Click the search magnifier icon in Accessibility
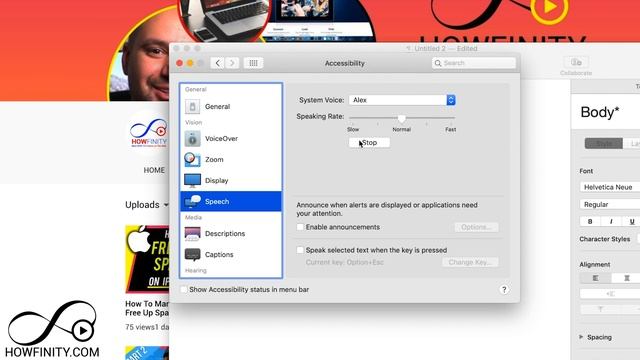 click(438, 63)
